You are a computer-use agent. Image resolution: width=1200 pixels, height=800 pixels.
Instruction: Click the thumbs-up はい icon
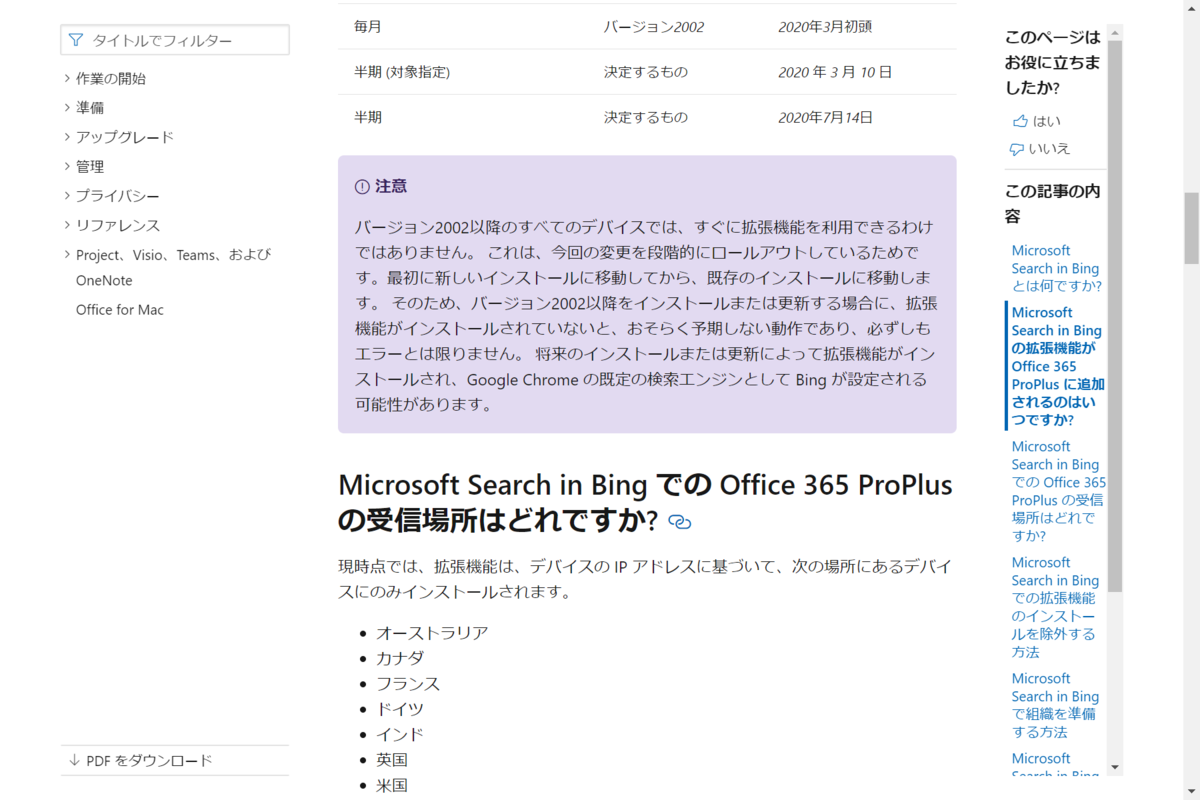1020,121
